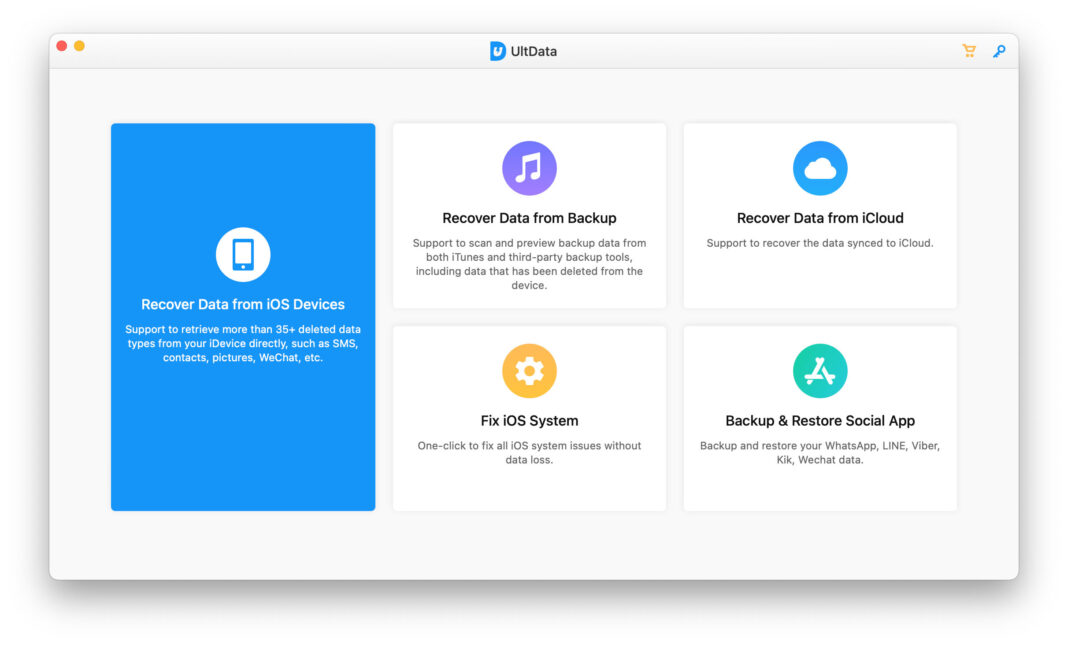The height and width of the screenshot is (645, 1068).
Task: Click the Recover Data from iCloud heading
Action: (819, 218)
